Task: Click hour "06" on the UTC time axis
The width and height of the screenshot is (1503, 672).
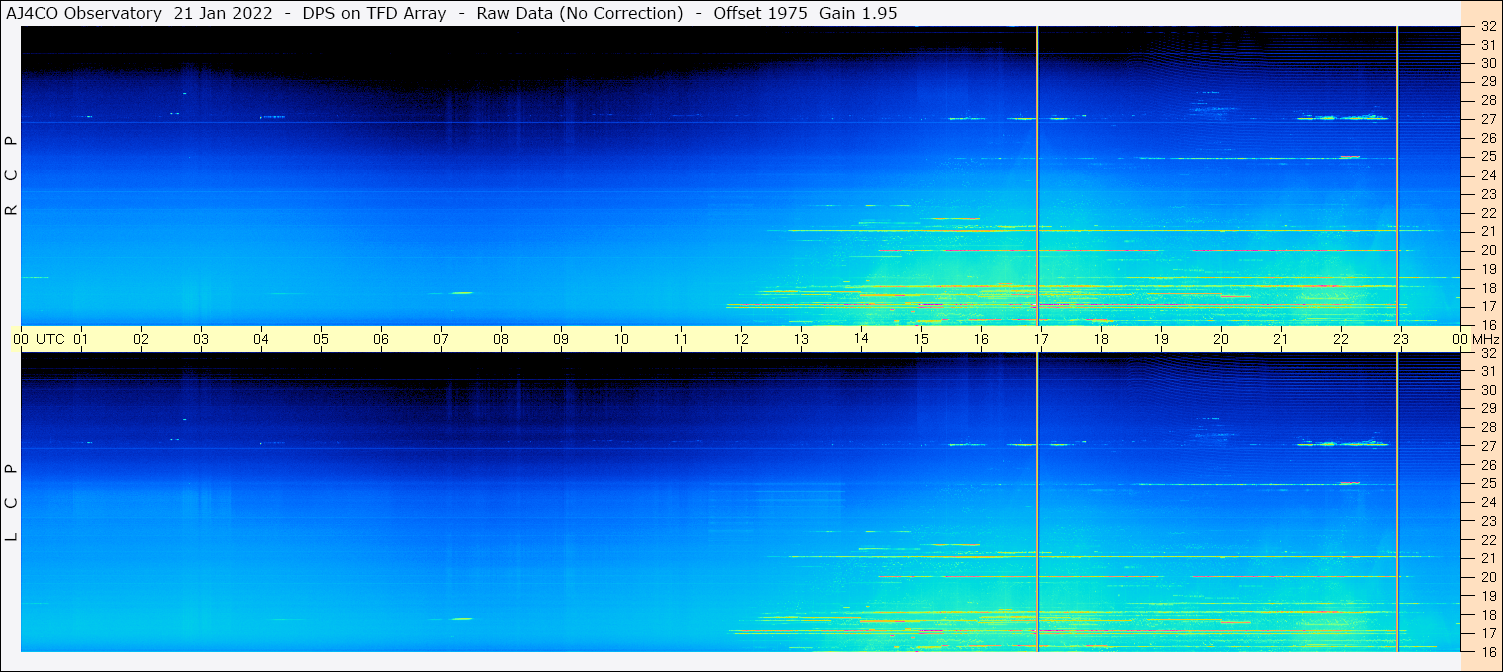Action: click(x=381, y=339)
